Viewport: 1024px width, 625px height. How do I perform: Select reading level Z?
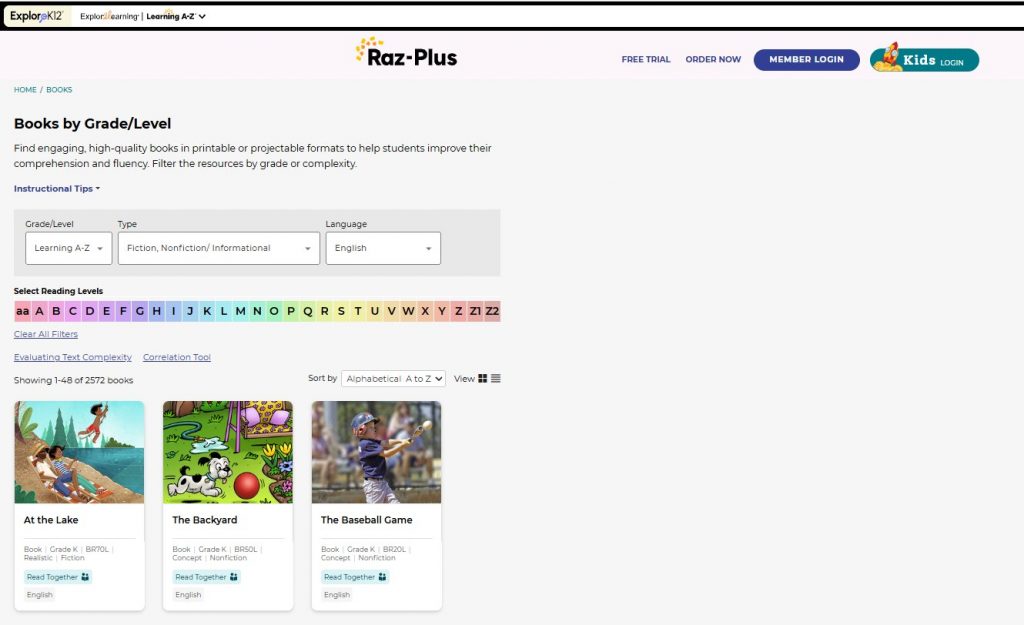pyautogui.click(x=458, y=312)
